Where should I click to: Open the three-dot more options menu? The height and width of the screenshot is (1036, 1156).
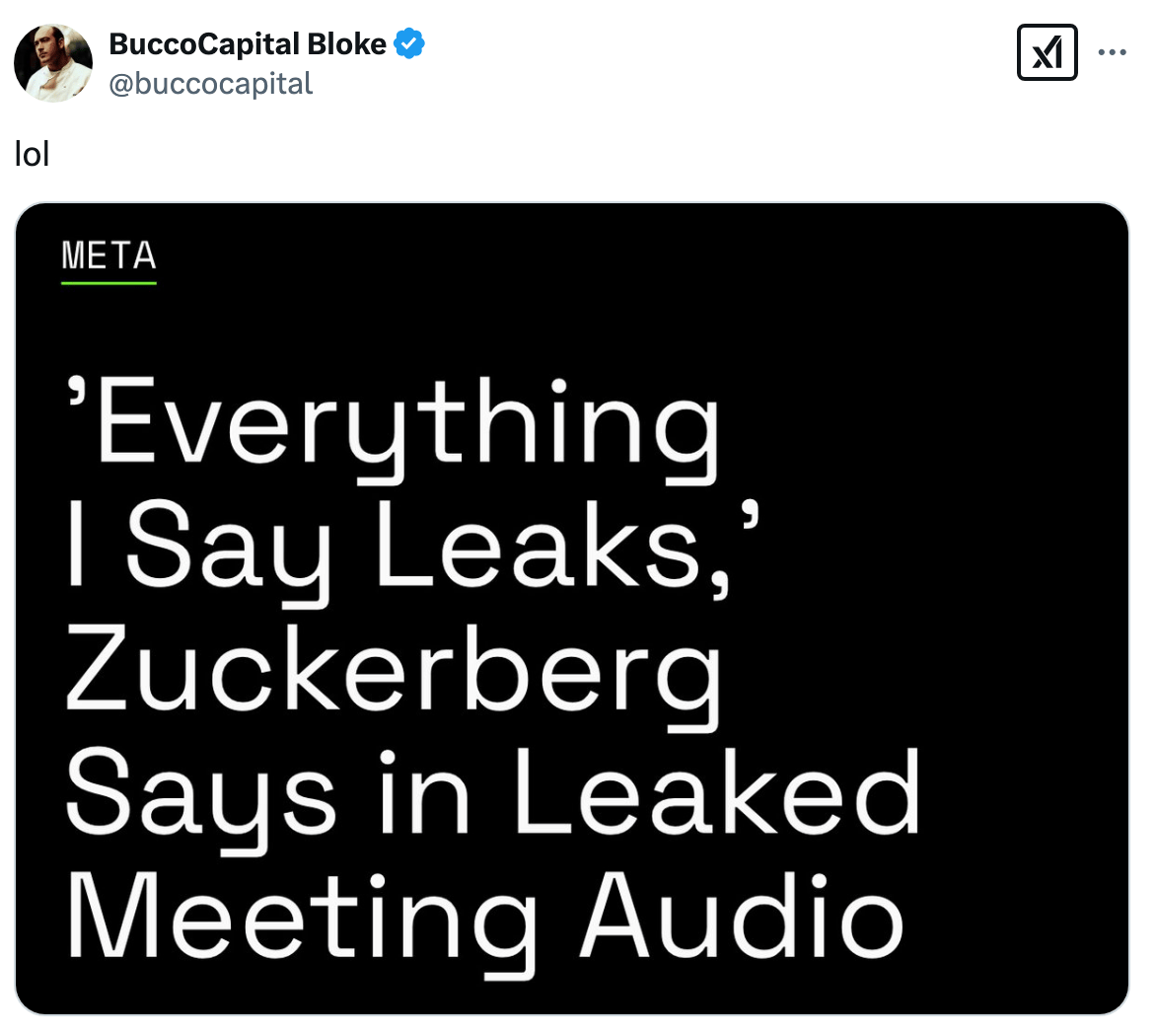(x=1112, y=53)
